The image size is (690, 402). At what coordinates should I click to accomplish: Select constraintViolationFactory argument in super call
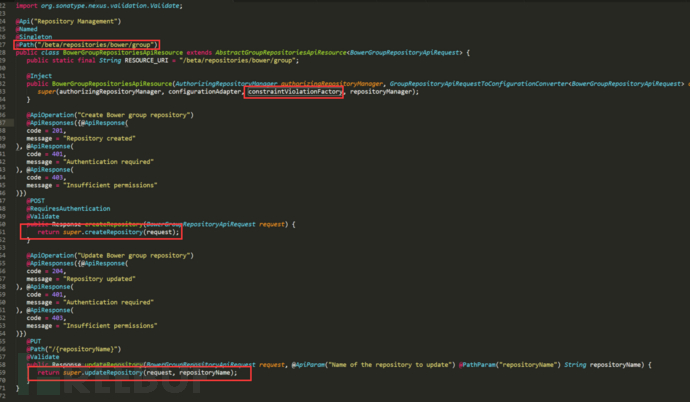pyautogui.click(x=294, y=91)
